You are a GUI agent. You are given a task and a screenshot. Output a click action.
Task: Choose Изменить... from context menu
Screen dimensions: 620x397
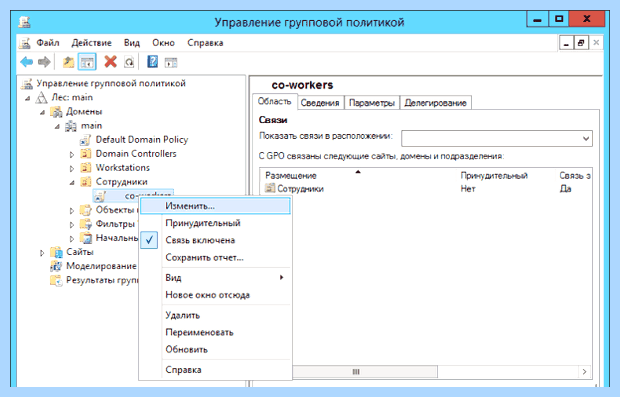[x=215, y=206]
